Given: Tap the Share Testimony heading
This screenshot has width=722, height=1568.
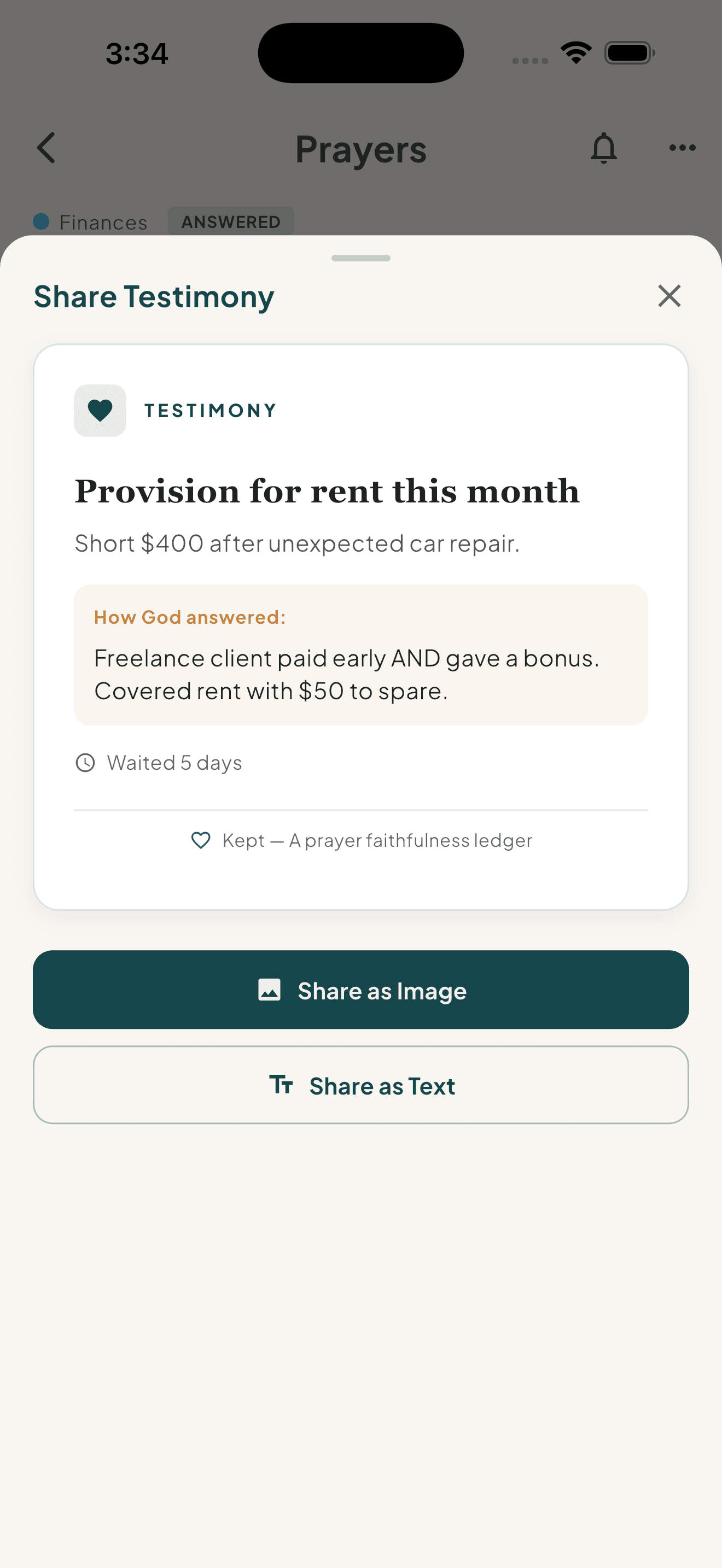Looking at the screenshot, I should [x=154, y=297].
